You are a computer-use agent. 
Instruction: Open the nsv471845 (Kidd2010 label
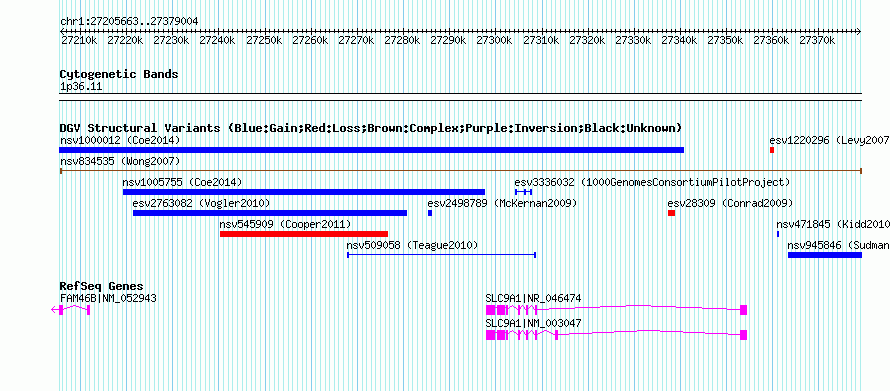pyautogui.click(x=833, y=225)
